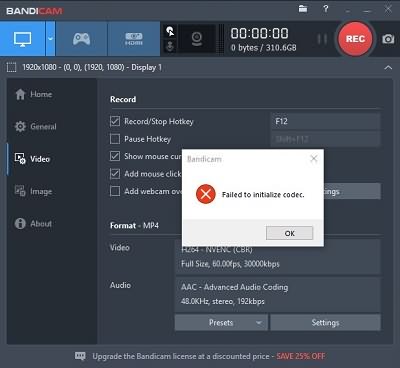The width and height of the screenshot is (400, 368).
Task: Click the Failed to initialize codec message
Action: click(263, 195)
